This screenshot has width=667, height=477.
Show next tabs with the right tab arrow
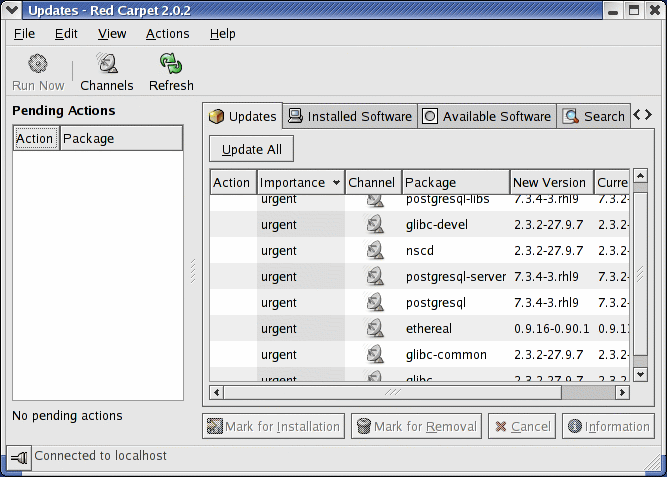click(x=648, y=114)
